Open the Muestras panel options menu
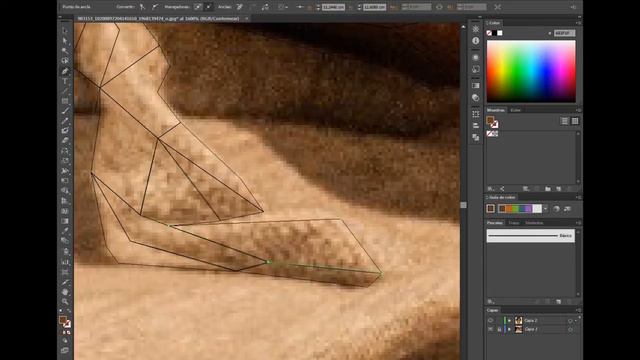 pos(578,110)
